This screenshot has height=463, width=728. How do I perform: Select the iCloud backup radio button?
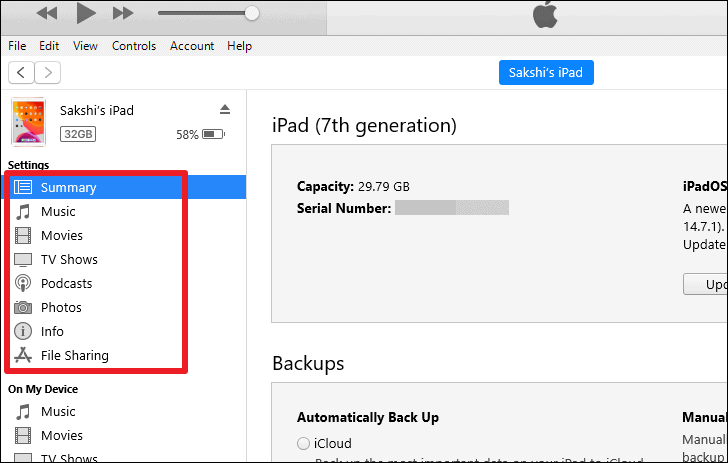(303, 443)
